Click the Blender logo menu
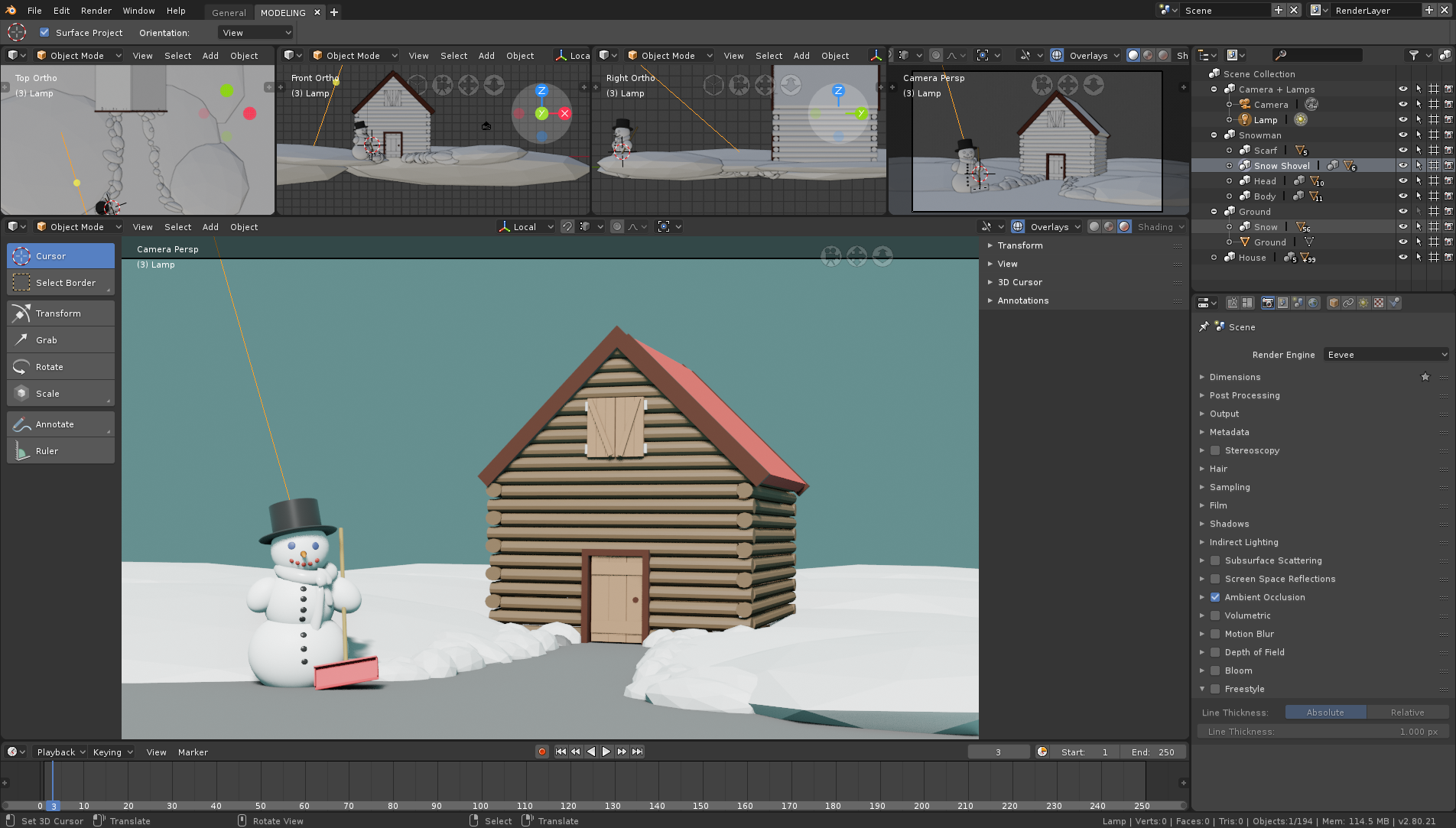This screenshot has height=828, width=1456. pyautogui.click(x=11, y=10)
